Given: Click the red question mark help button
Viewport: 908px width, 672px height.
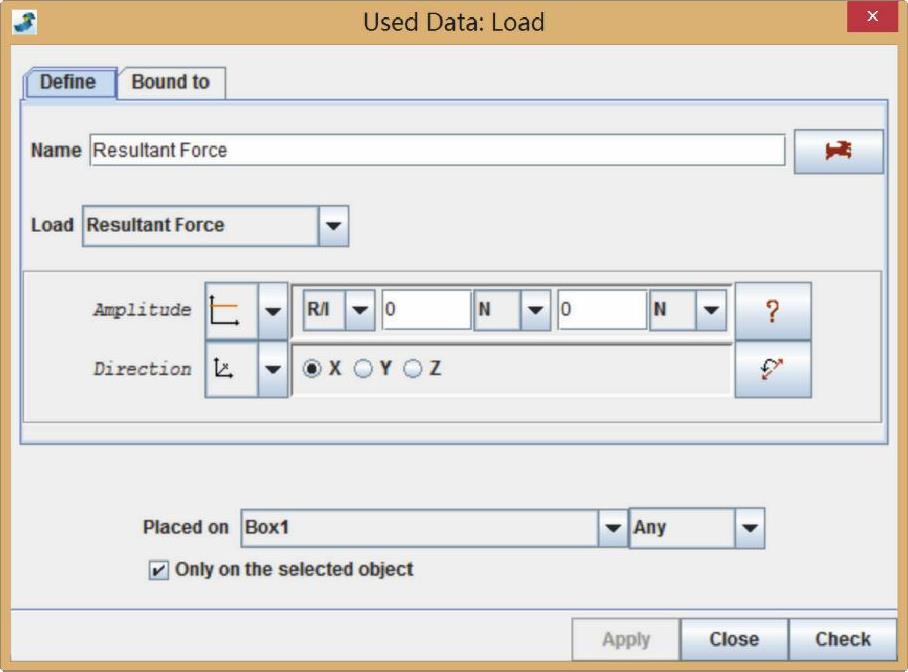Looking at the screenshot, I should 772,311.
